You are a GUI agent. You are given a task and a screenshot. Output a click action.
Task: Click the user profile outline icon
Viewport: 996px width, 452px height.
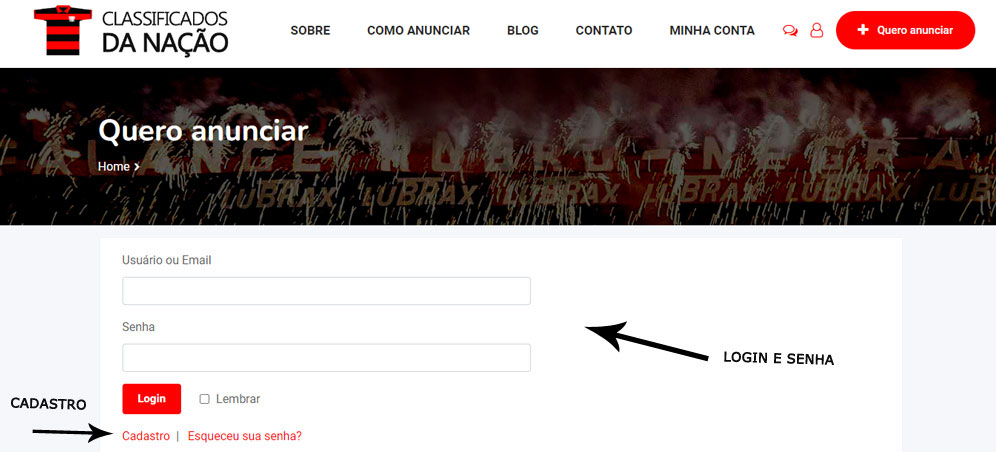coord(817,30)
